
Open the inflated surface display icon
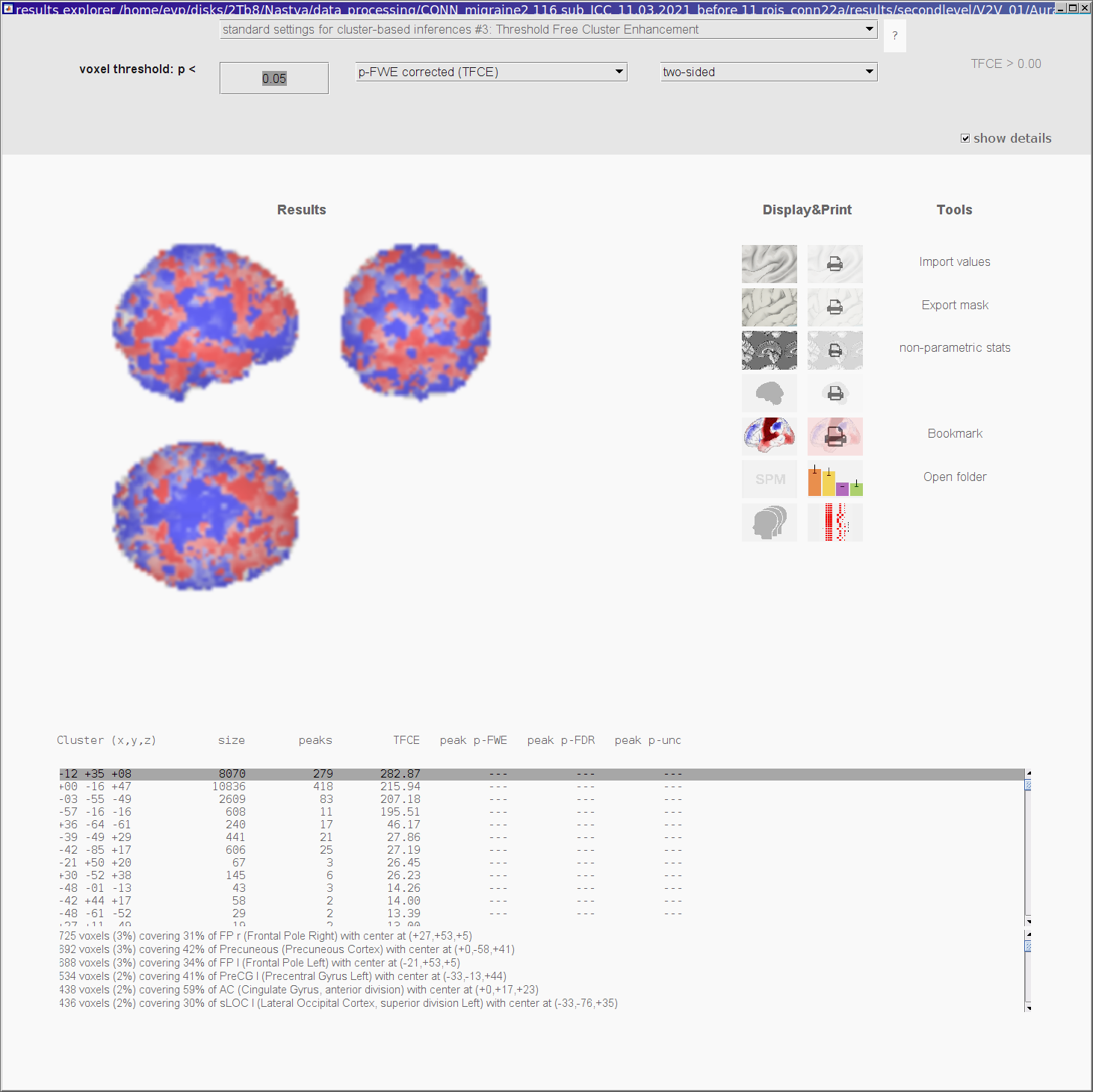tap(769, 264)
